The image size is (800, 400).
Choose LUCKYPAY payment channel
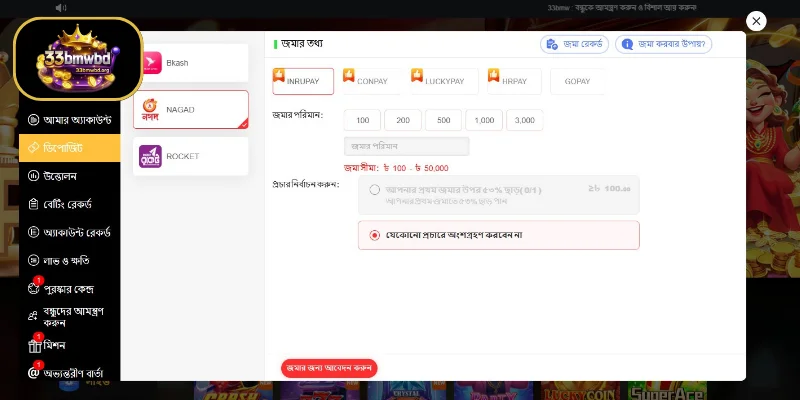(x=444, y=81)
